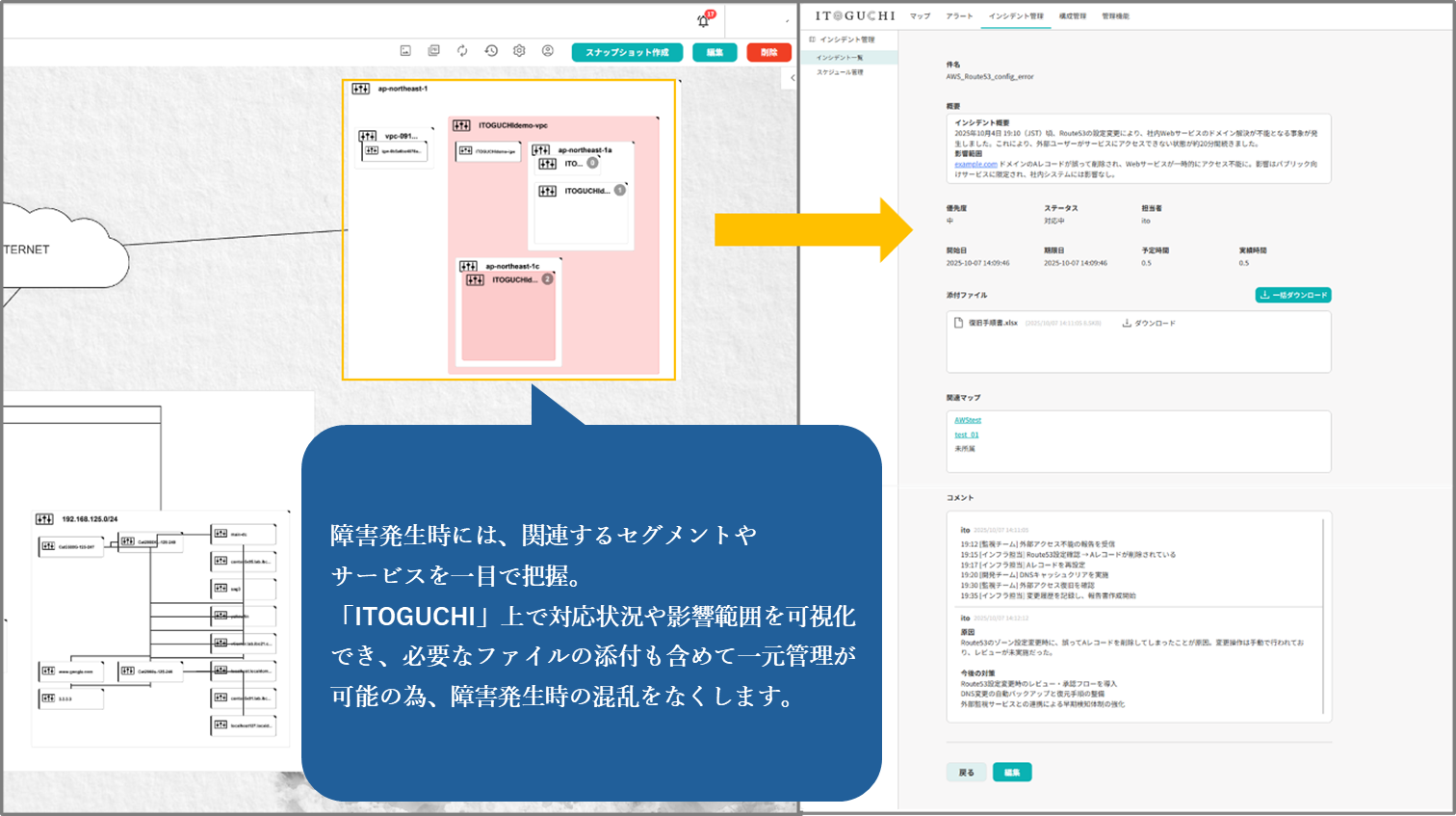The image size is (1456, 816).
Task: Switch to the マップ tab
Action: click(x=921, y=16)
